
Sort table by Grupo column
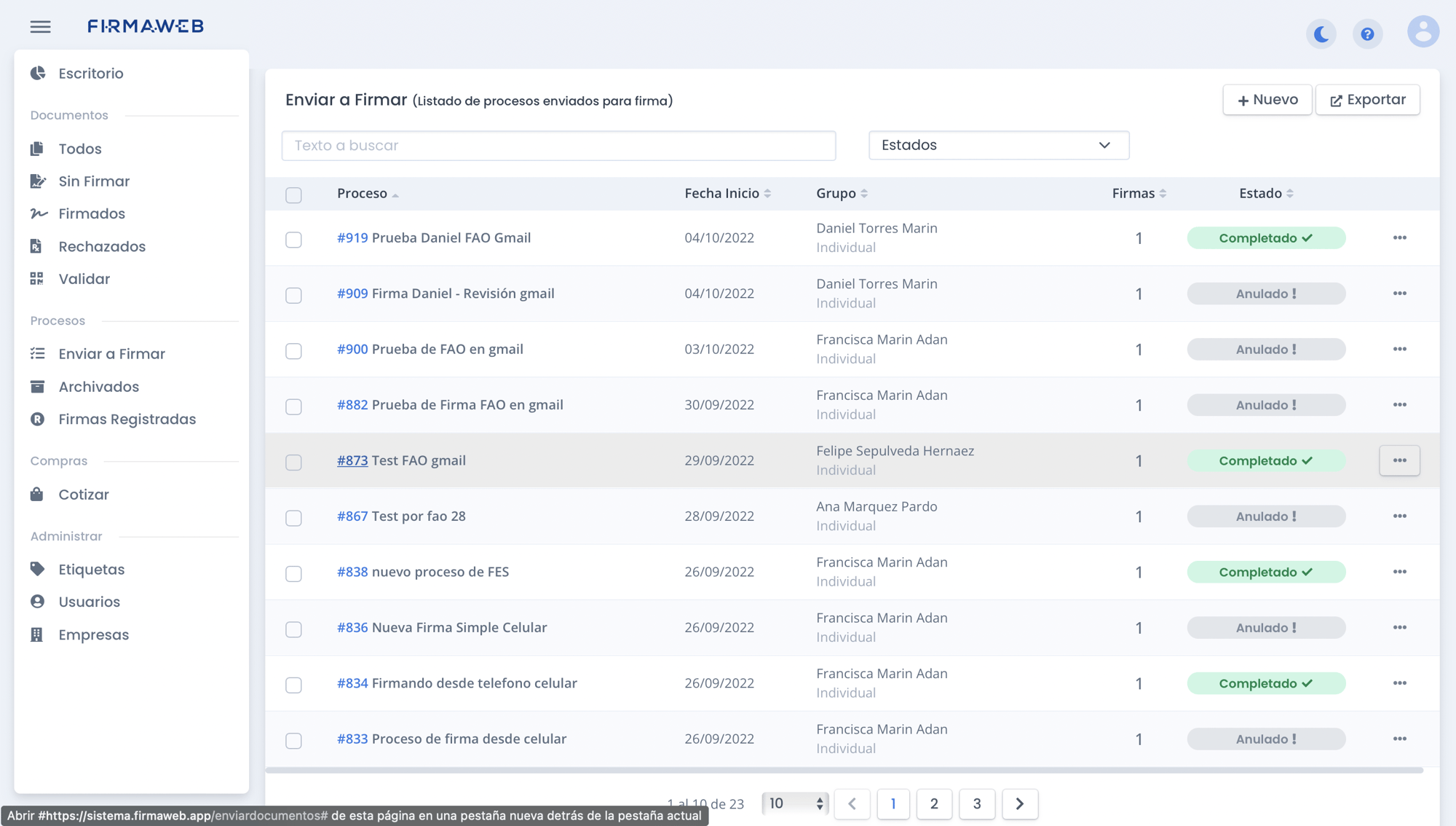(x=842, y=193)
